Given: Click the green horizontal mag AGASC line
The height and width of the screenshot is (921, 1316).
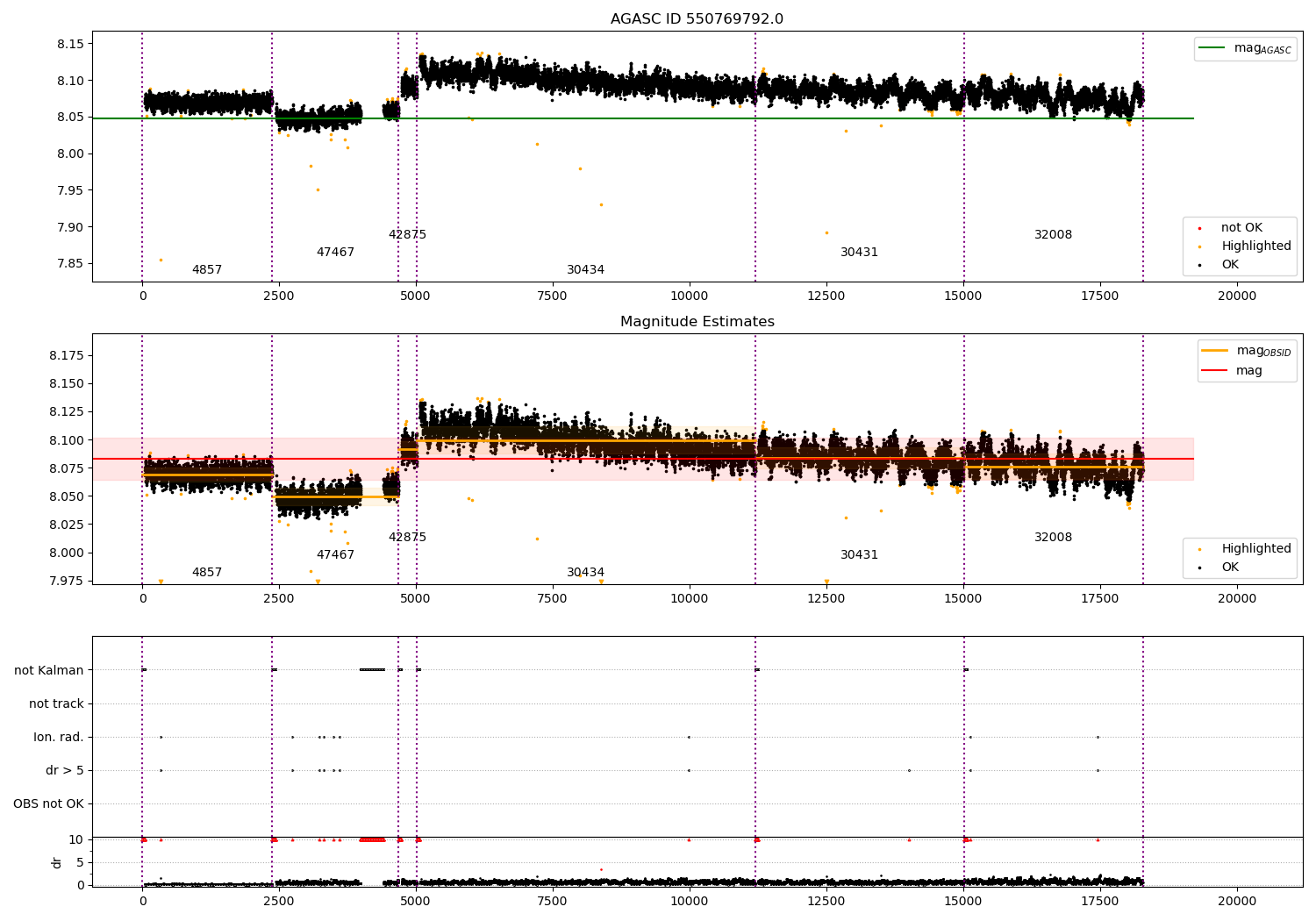Looking at the screenshot, I should (643, 118).
